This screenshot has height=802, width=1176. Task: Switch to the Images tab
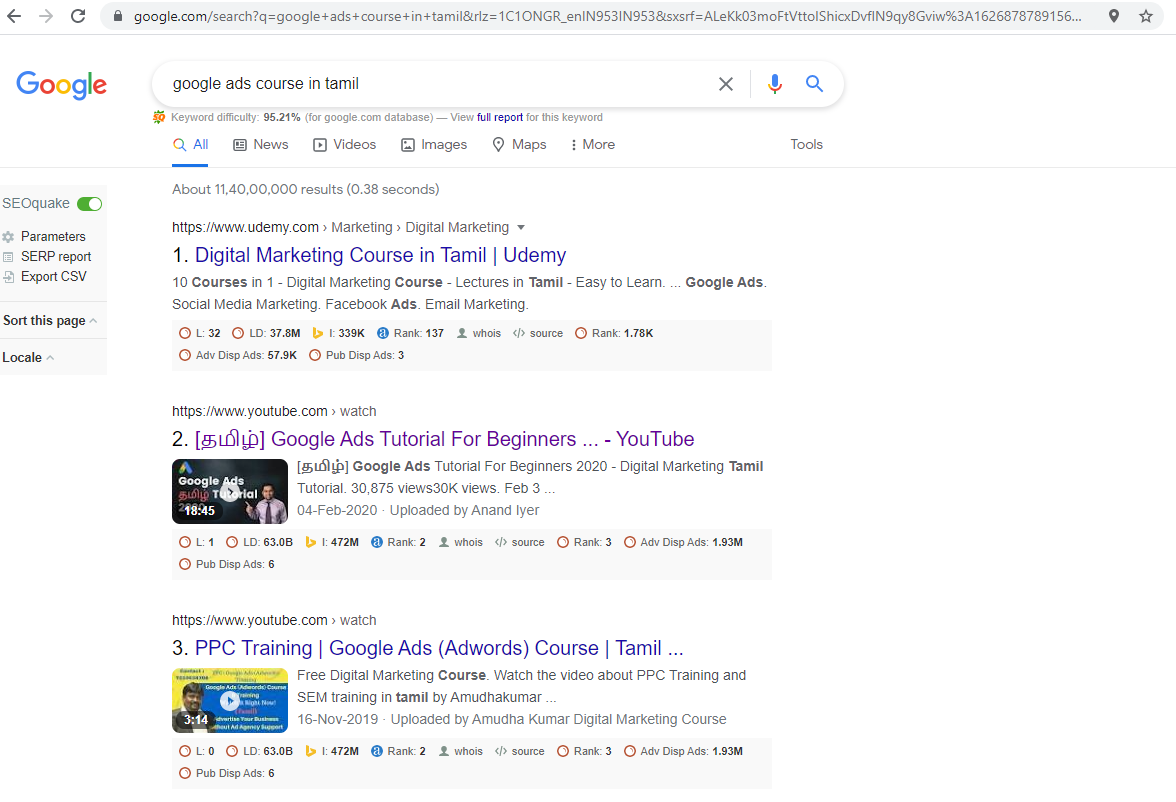(x=434, y=145)
